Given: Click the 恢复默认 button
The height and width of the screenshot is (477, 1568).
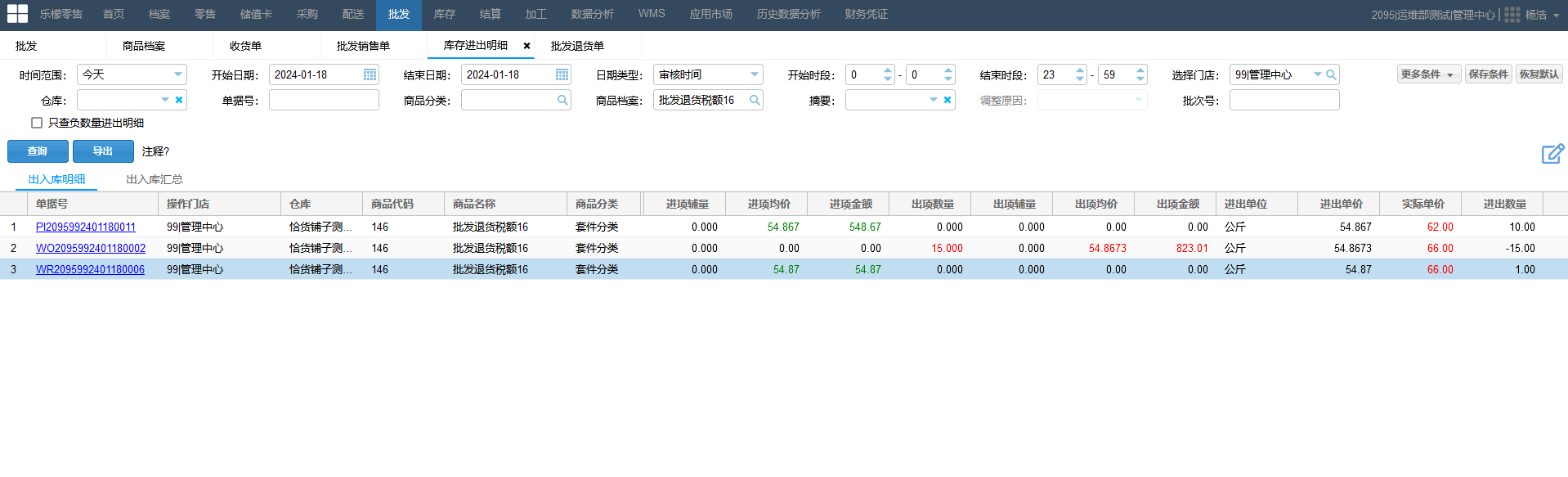Looking at the screenshot, I should [x=1539, y=74].
